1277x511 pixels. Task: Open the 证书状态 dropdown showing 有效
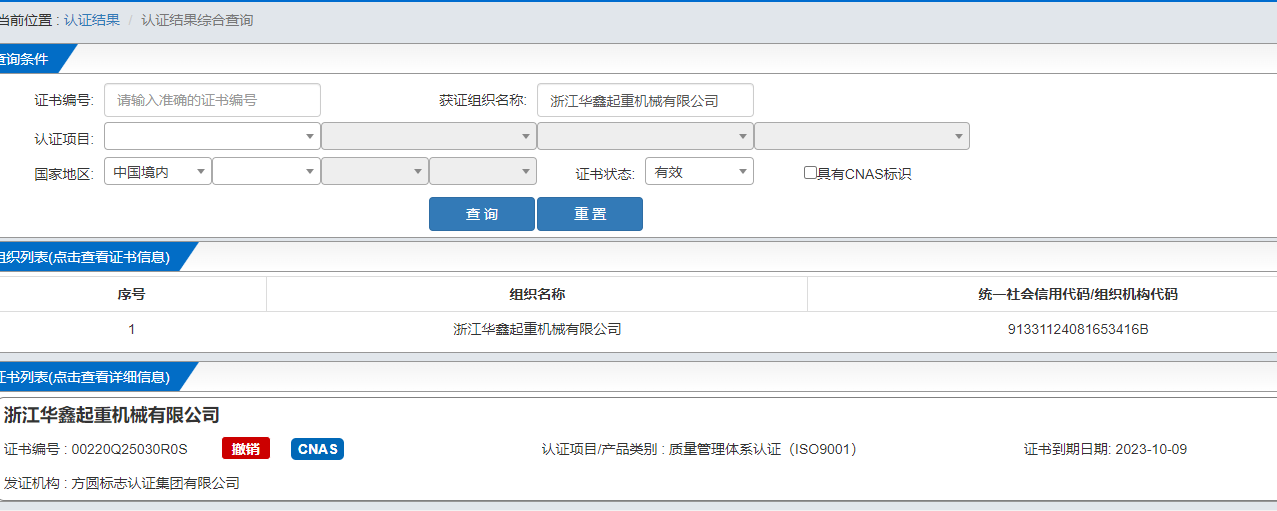click(699, 172)
